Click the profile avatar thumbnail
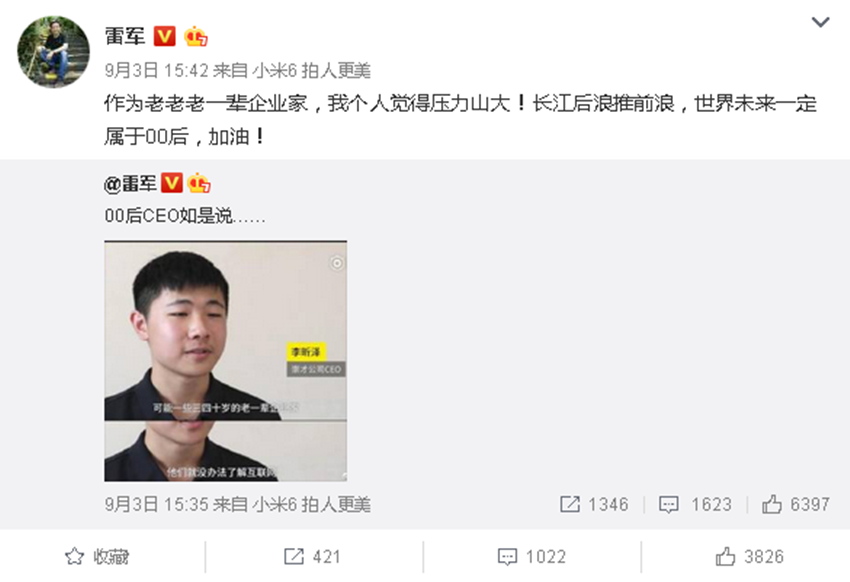This screenshot has height=582, width=850. tap(53, 52)
